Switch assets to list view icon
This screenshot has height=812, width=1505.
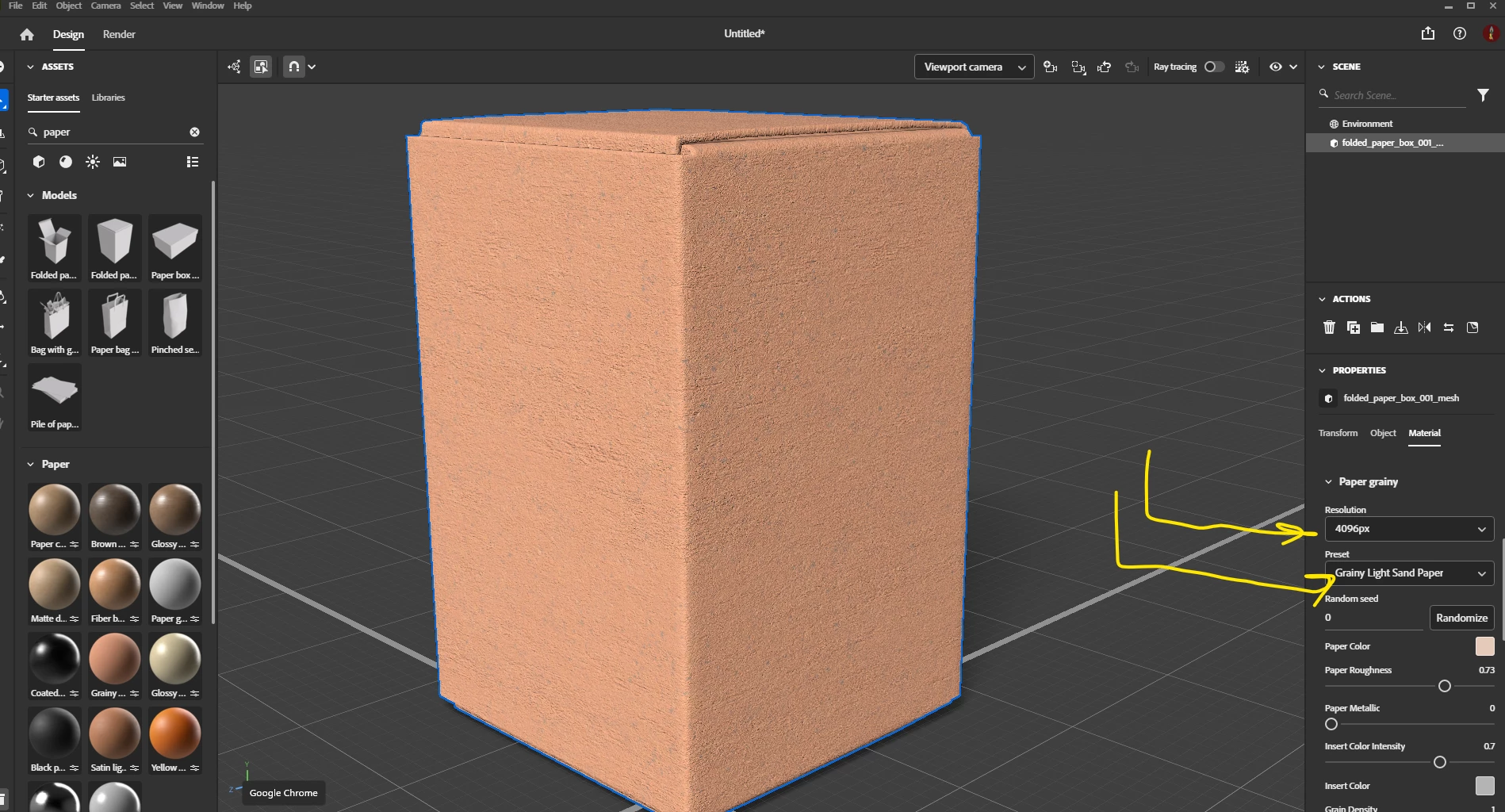192,162
